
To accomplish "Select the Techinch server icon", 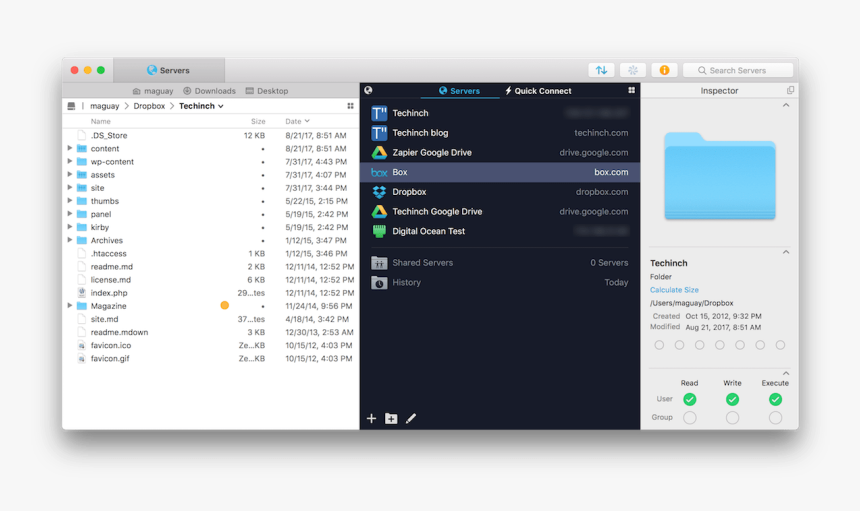I will point(379,113).
